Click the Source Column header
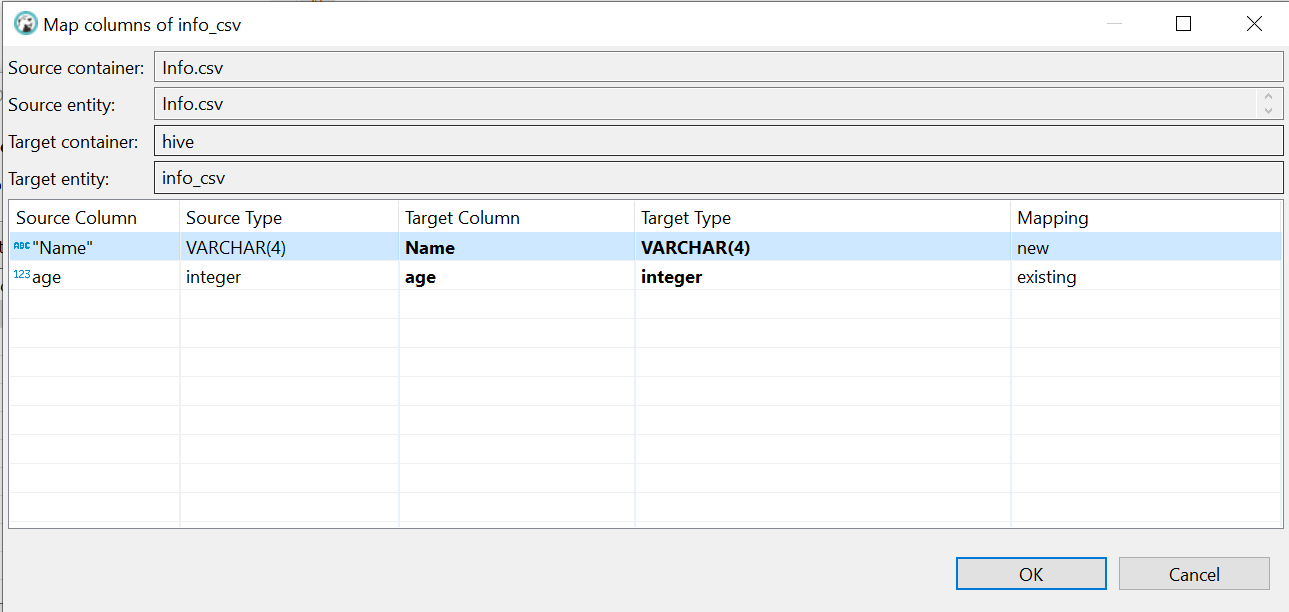1289x612 pixels. coord(75,217)
